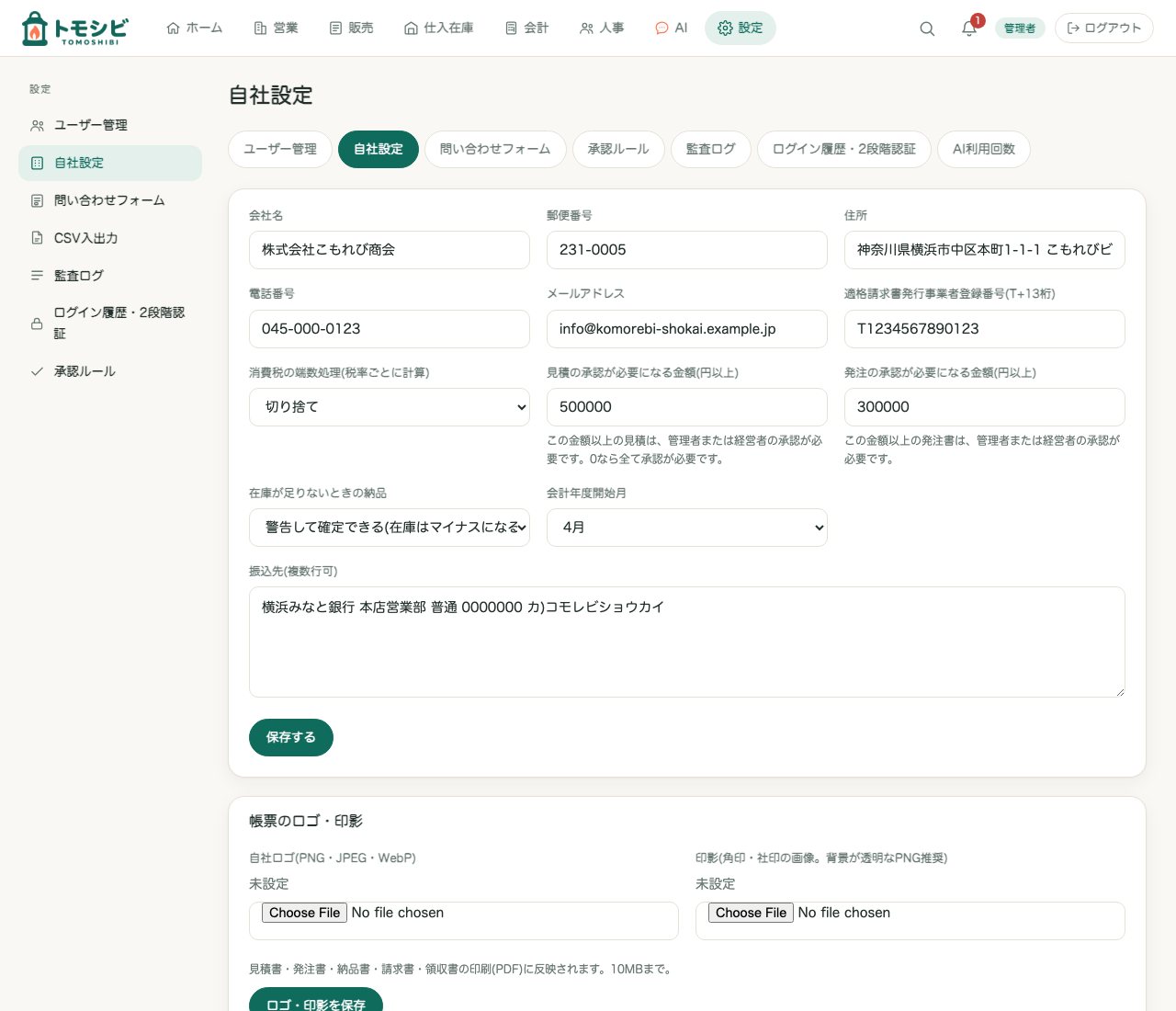1176x1011 pixels.
Task: Click the 振込先 text area
Action: (687, 642)
